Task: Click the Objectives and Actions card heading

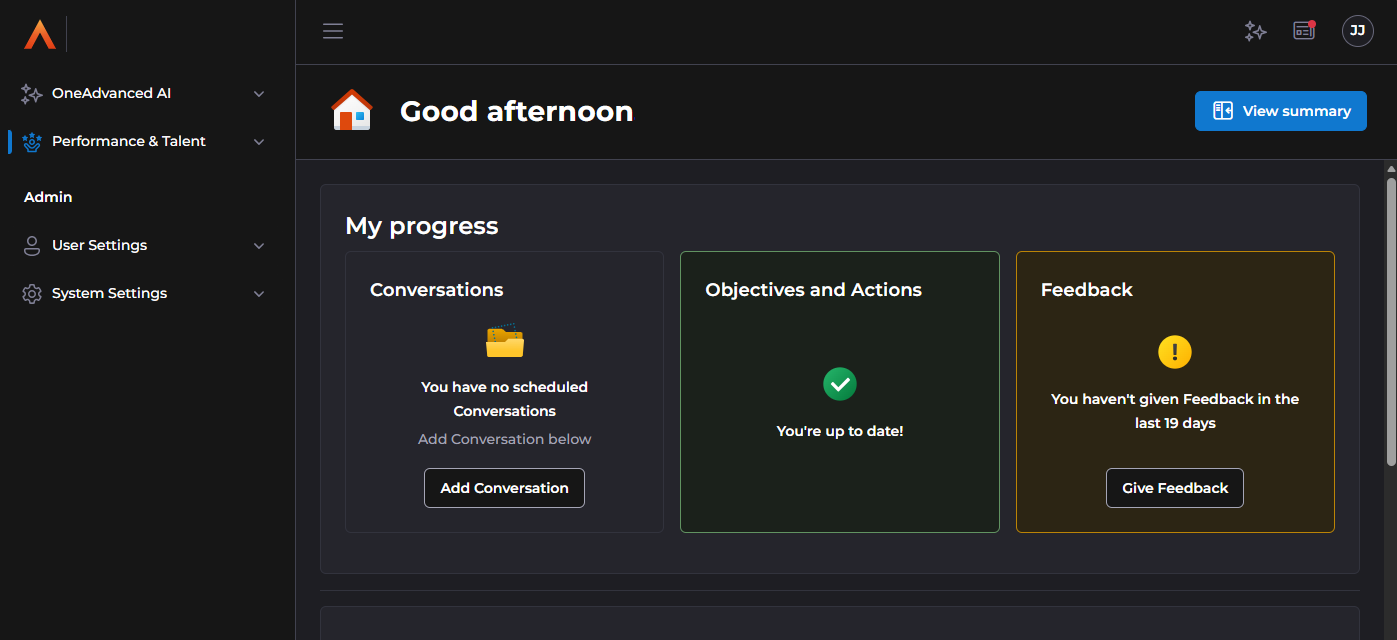Action: [813, 290]
